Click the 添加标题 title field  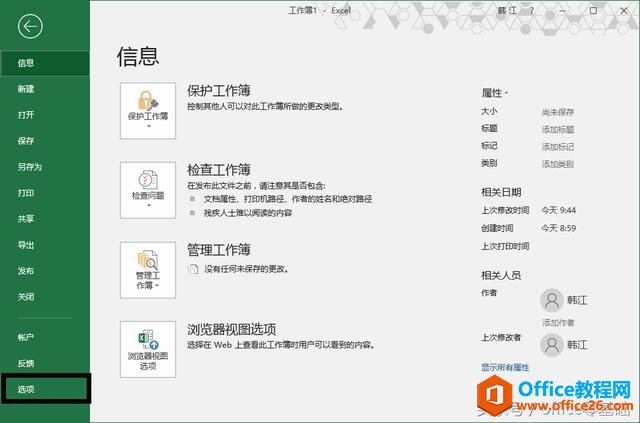558,129
